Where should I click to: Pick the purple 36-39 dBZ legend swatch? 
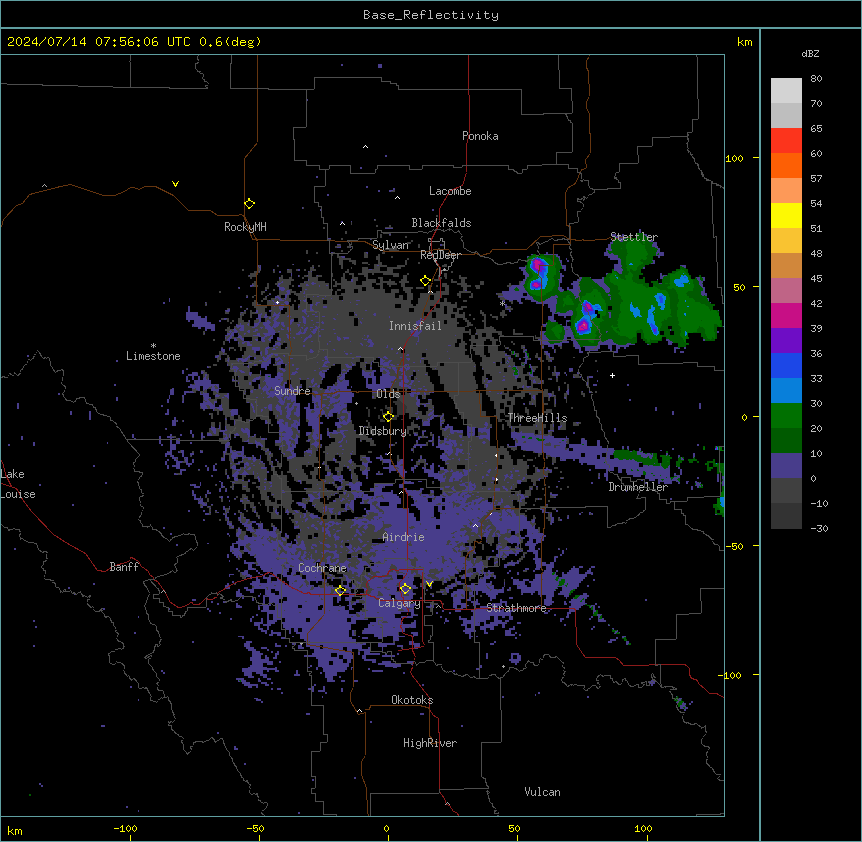tap(786, 341)
